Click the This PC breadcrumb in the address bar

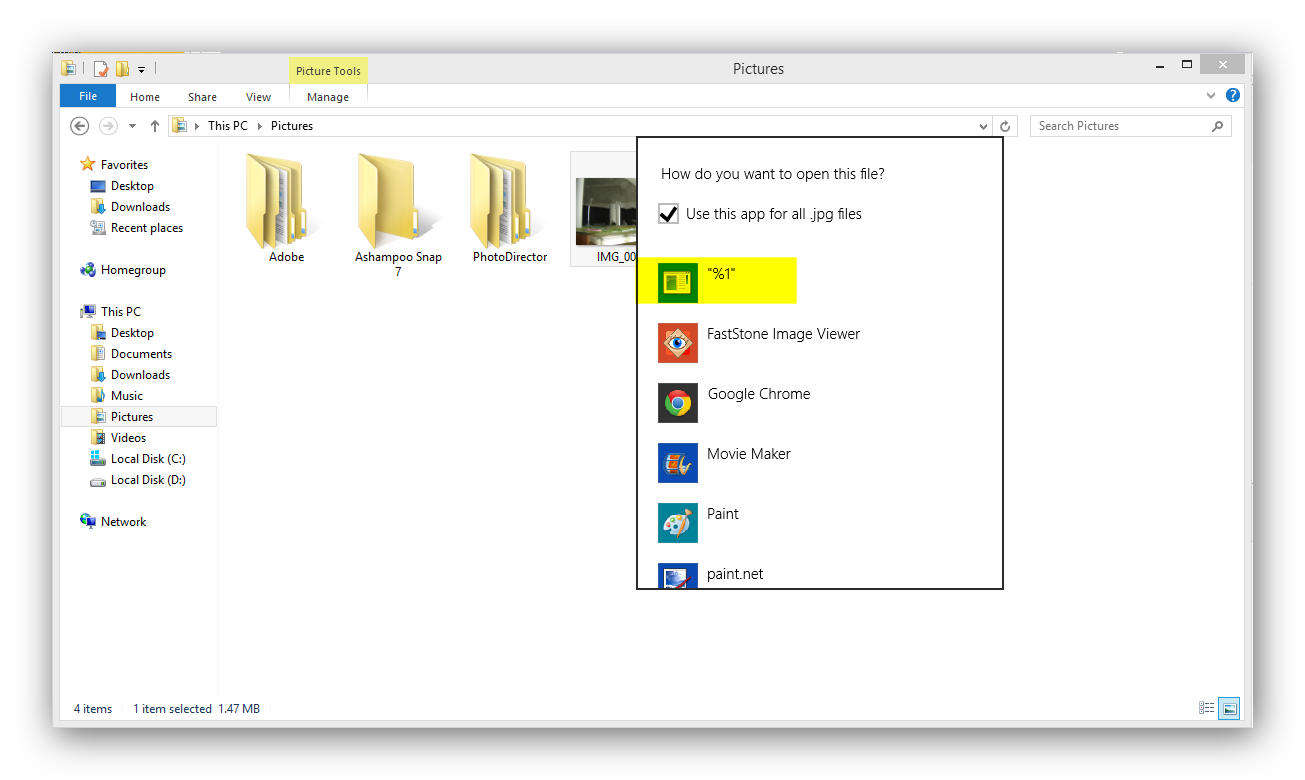point(228,126)
